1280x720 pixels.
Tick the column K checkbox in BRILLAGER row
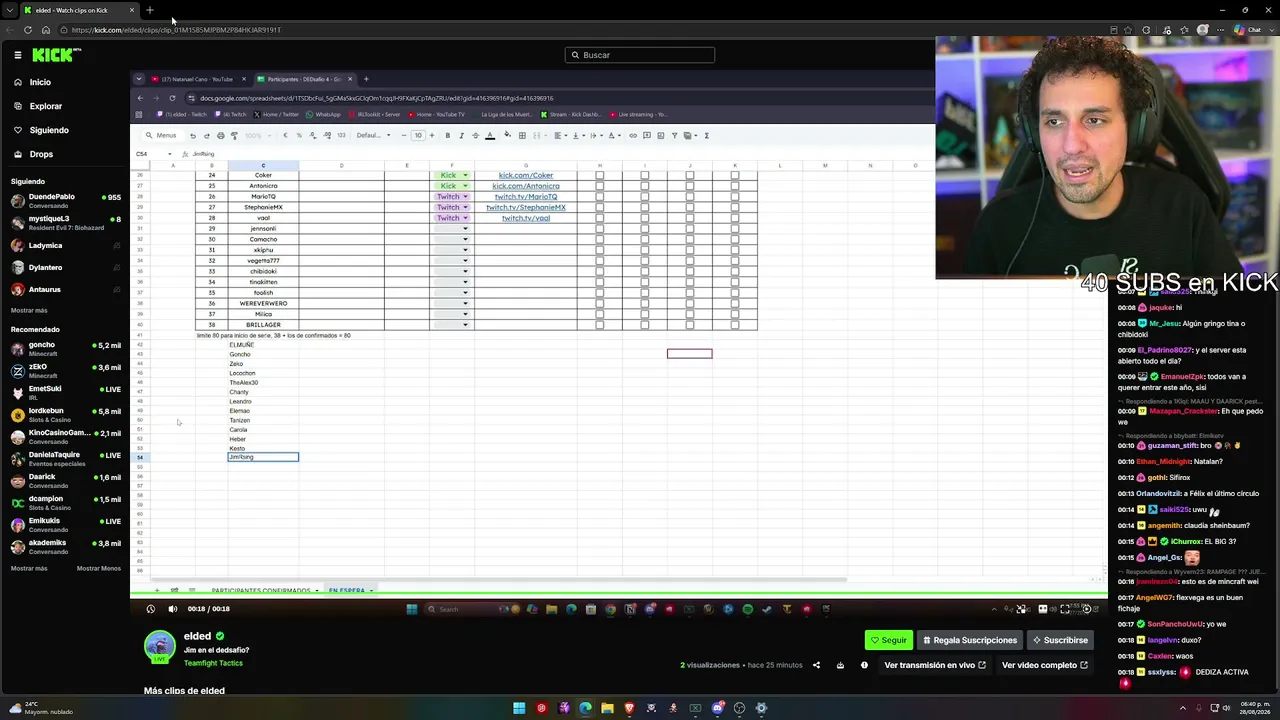(x=735, y=325)
